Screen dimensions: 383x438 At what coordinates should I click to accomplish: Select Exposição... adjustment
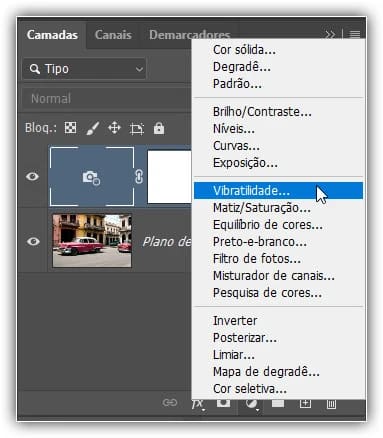coord(245,163)
